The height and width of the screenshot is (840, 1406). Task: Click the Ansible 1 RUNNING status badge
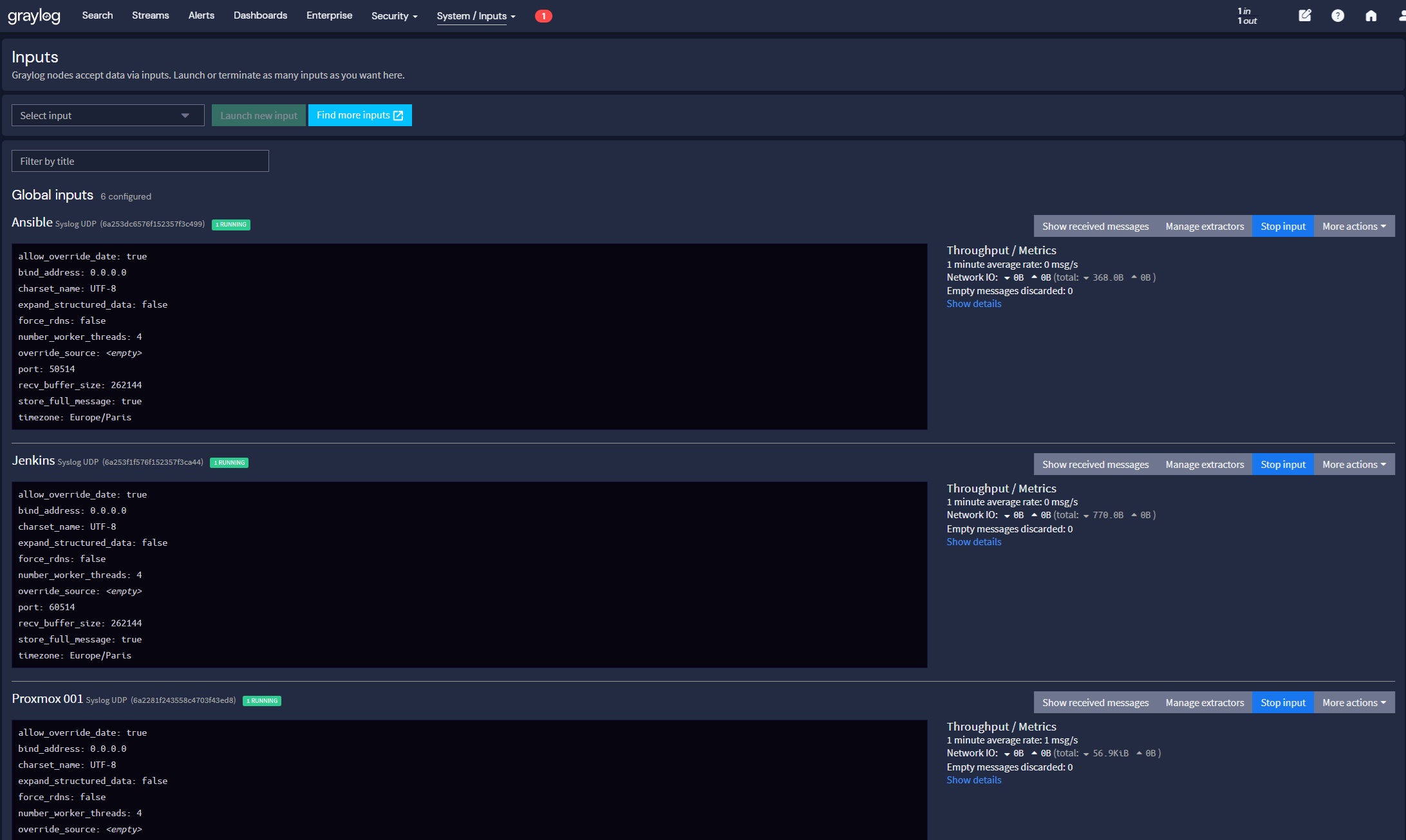click(x=231, y=225)
